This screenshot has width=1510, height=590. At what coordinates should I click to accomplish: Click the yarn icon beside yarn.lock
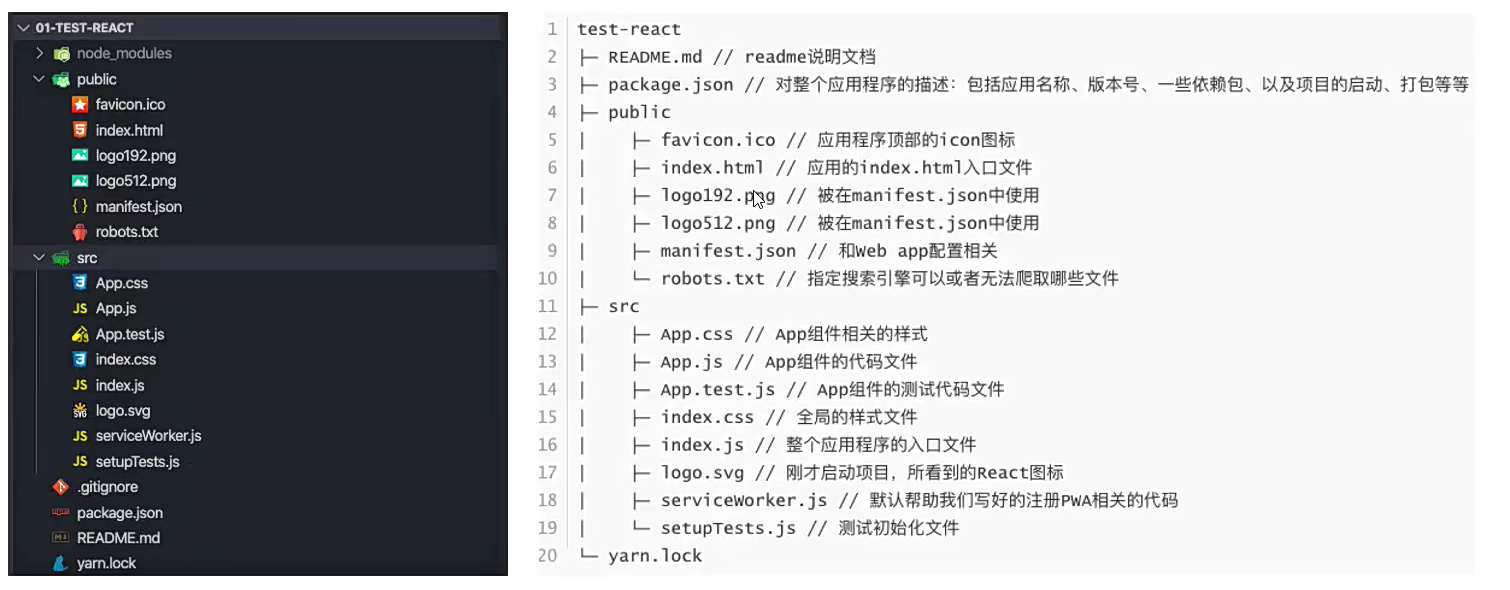tap(61, 564)
